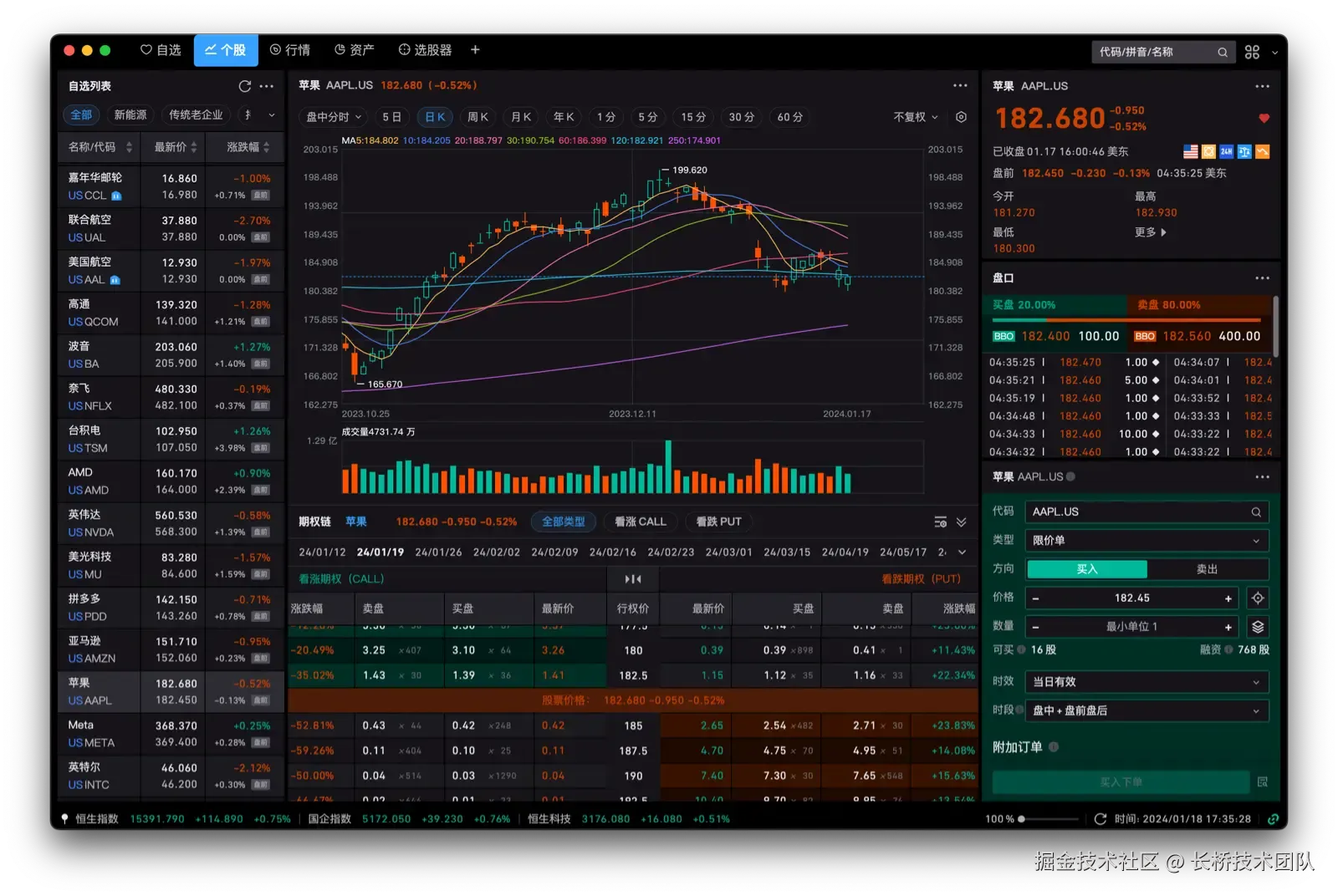Filter option chain to 看跌 PUT
The image size is (1338, 896).
(x=718, y=522)
